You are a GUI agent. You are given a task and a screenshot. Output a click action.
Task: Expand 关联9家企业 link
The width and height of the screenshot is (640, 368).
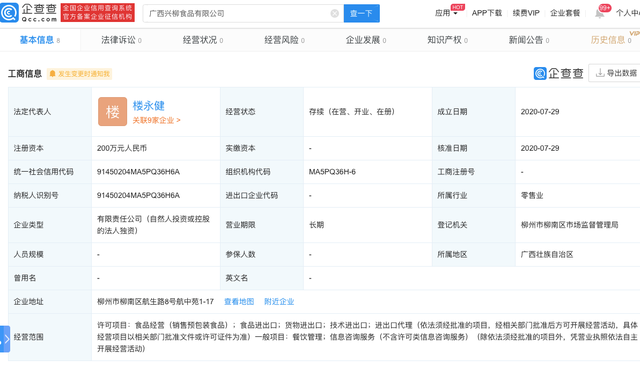(156, 120)
